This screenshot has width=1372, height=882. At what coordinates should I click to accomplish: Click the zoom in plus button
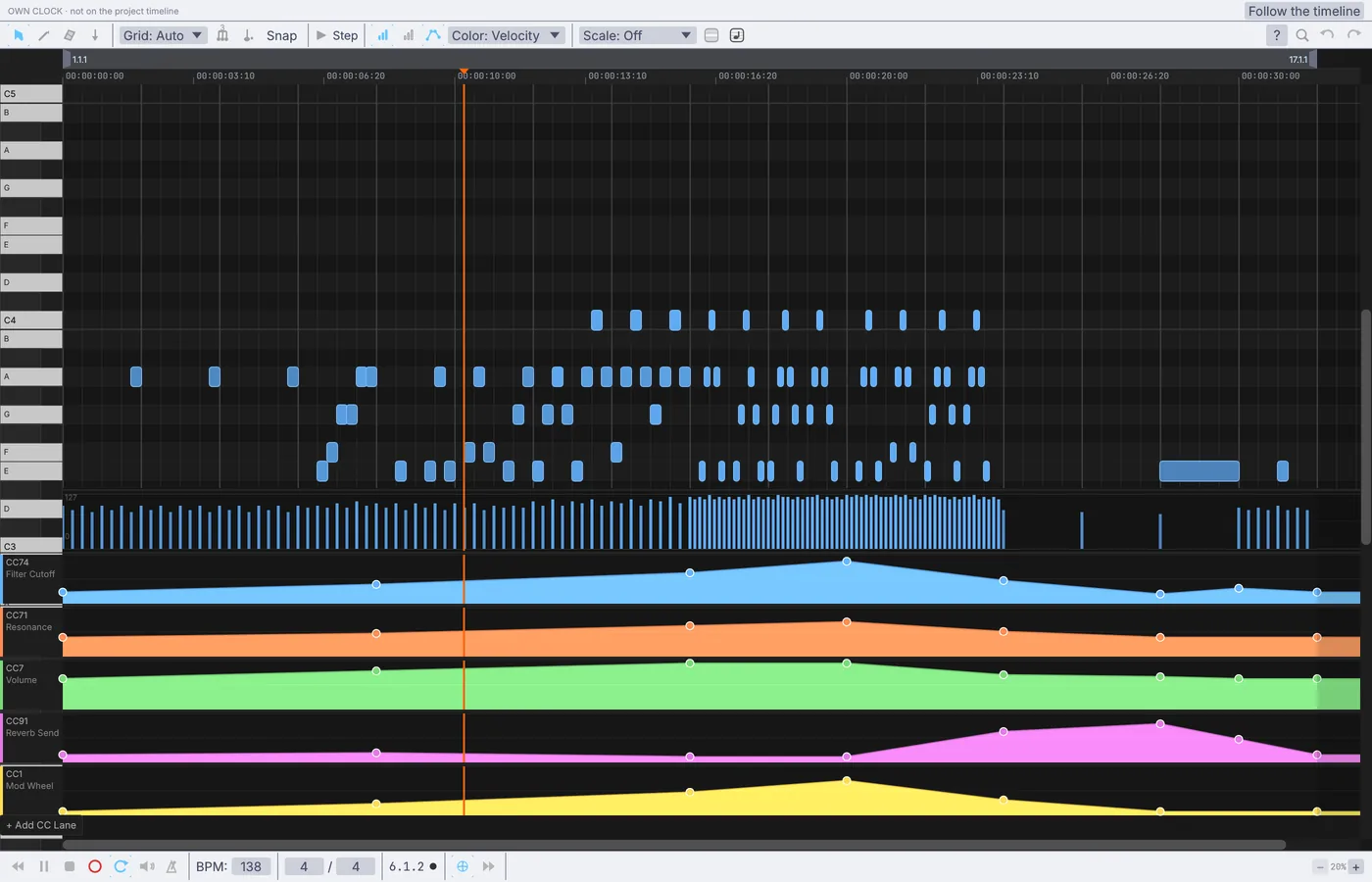click(x=1356, y=866)
